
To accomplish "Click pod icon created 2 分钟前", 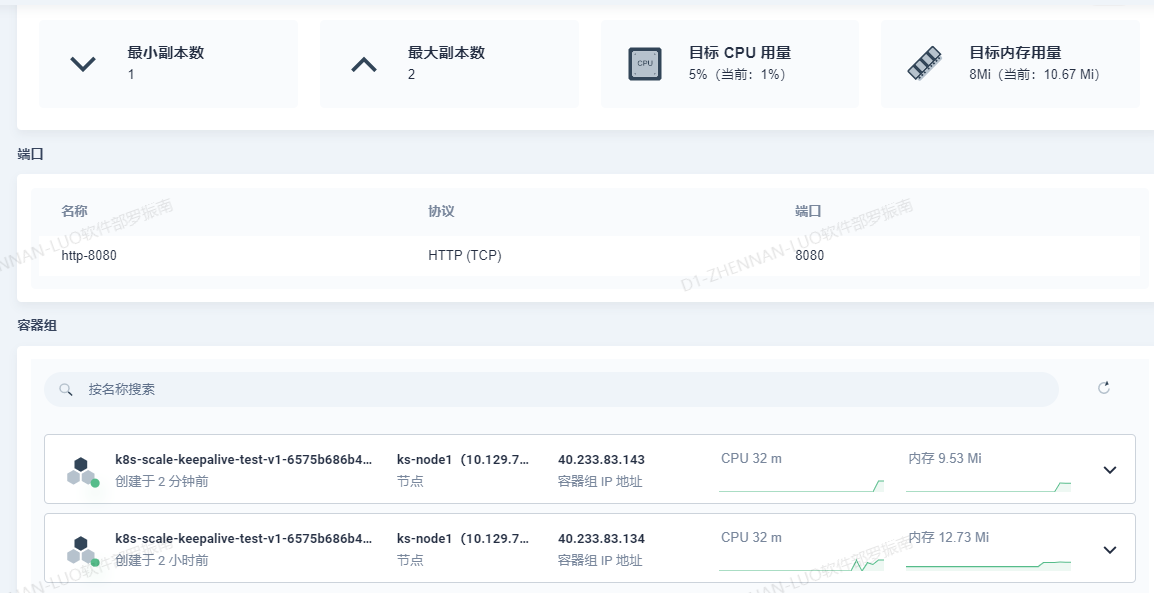I will click(82, 470).
